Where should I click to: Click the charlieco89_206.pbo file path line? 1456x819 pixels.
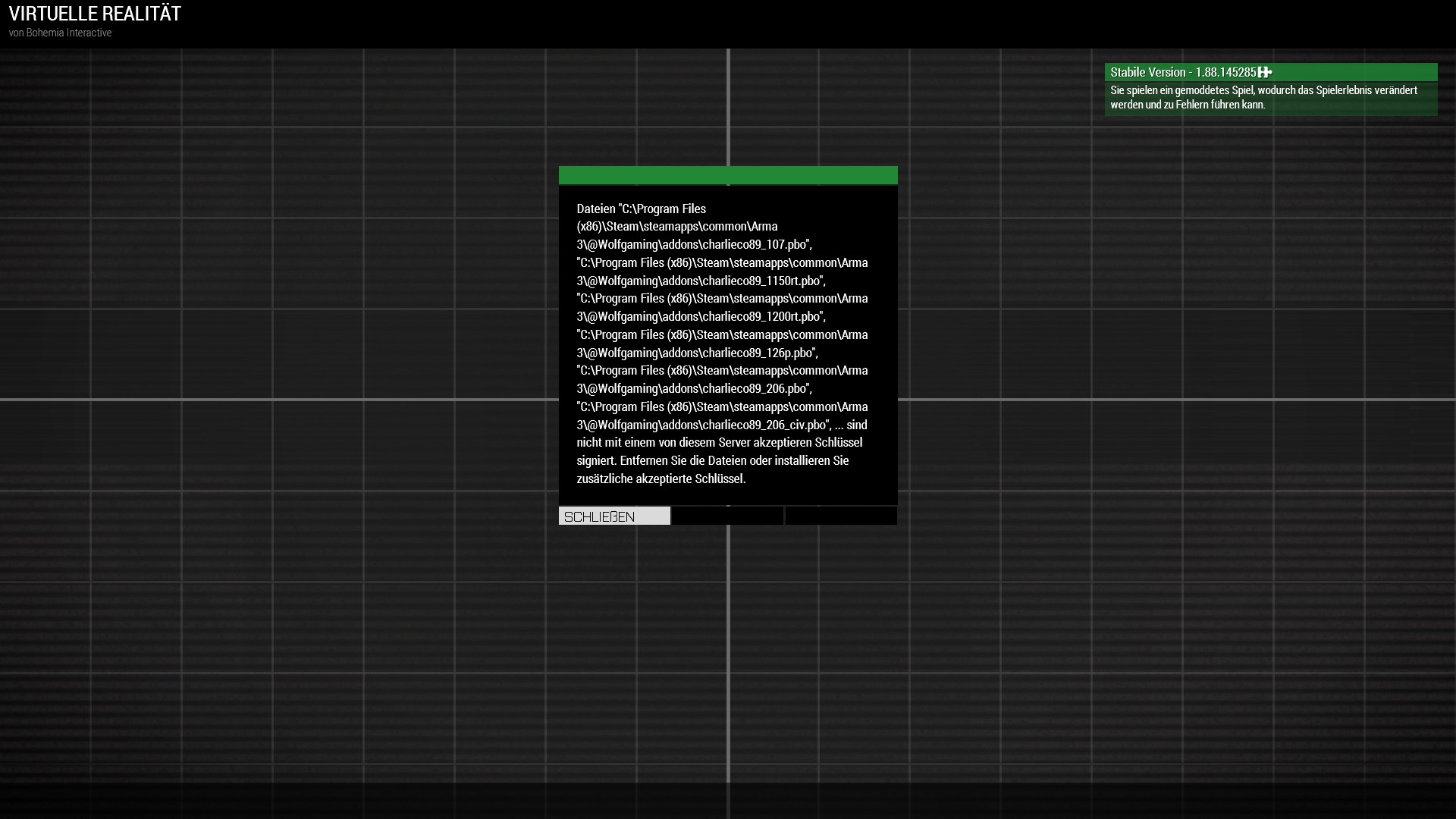[694, 388]
